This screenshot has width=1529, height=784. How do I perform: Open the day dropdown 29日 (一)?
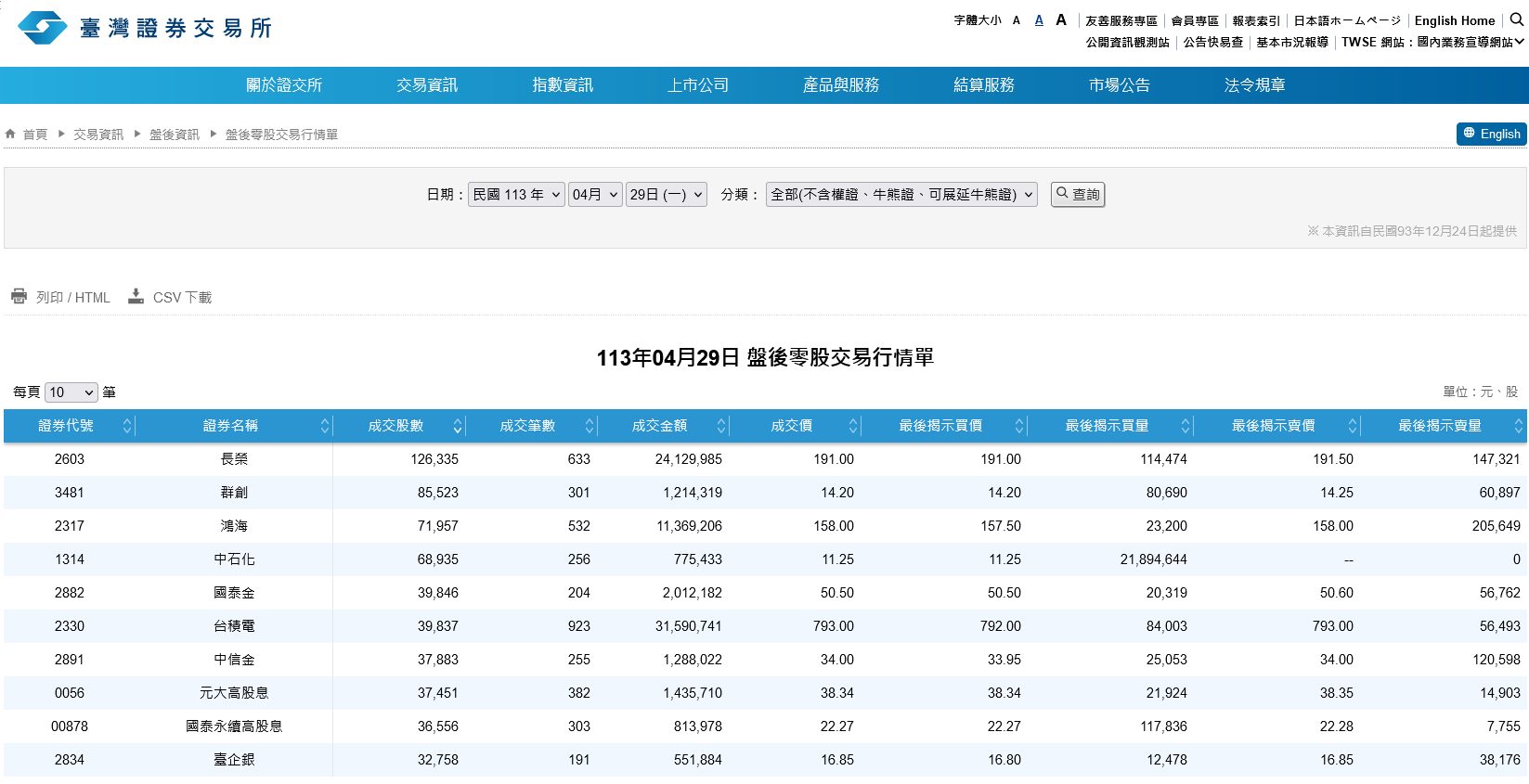(667, 194)
